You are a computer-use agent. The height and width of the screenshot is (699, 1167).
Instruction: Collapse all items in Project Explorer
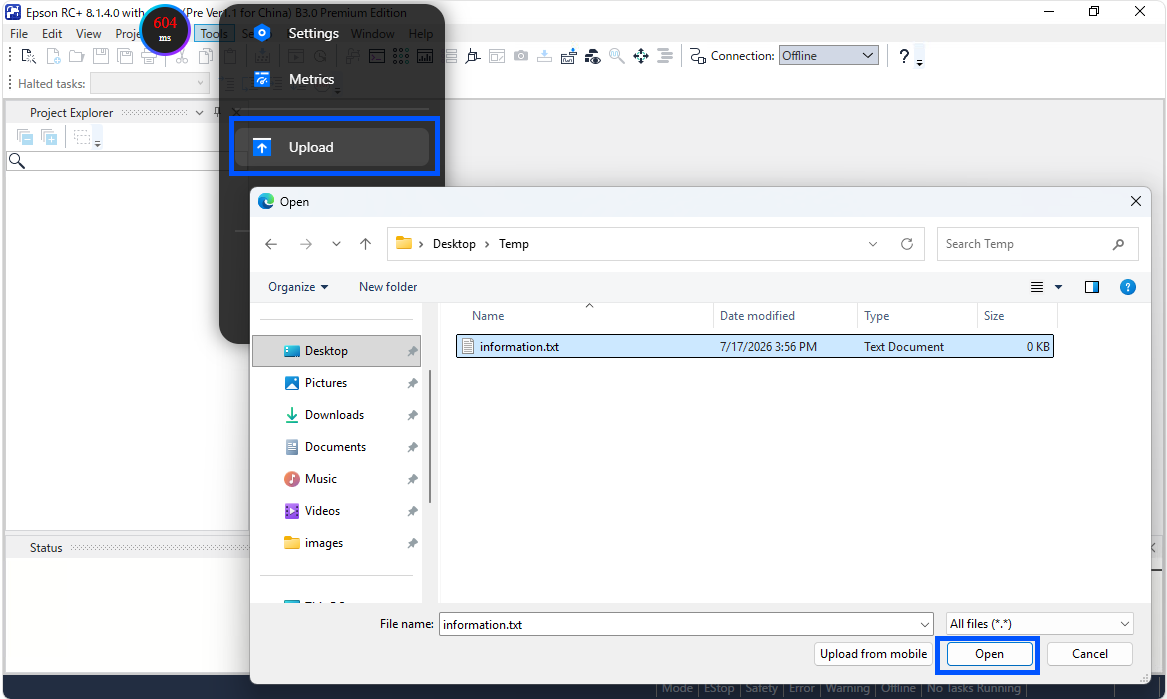click(25, 138)
